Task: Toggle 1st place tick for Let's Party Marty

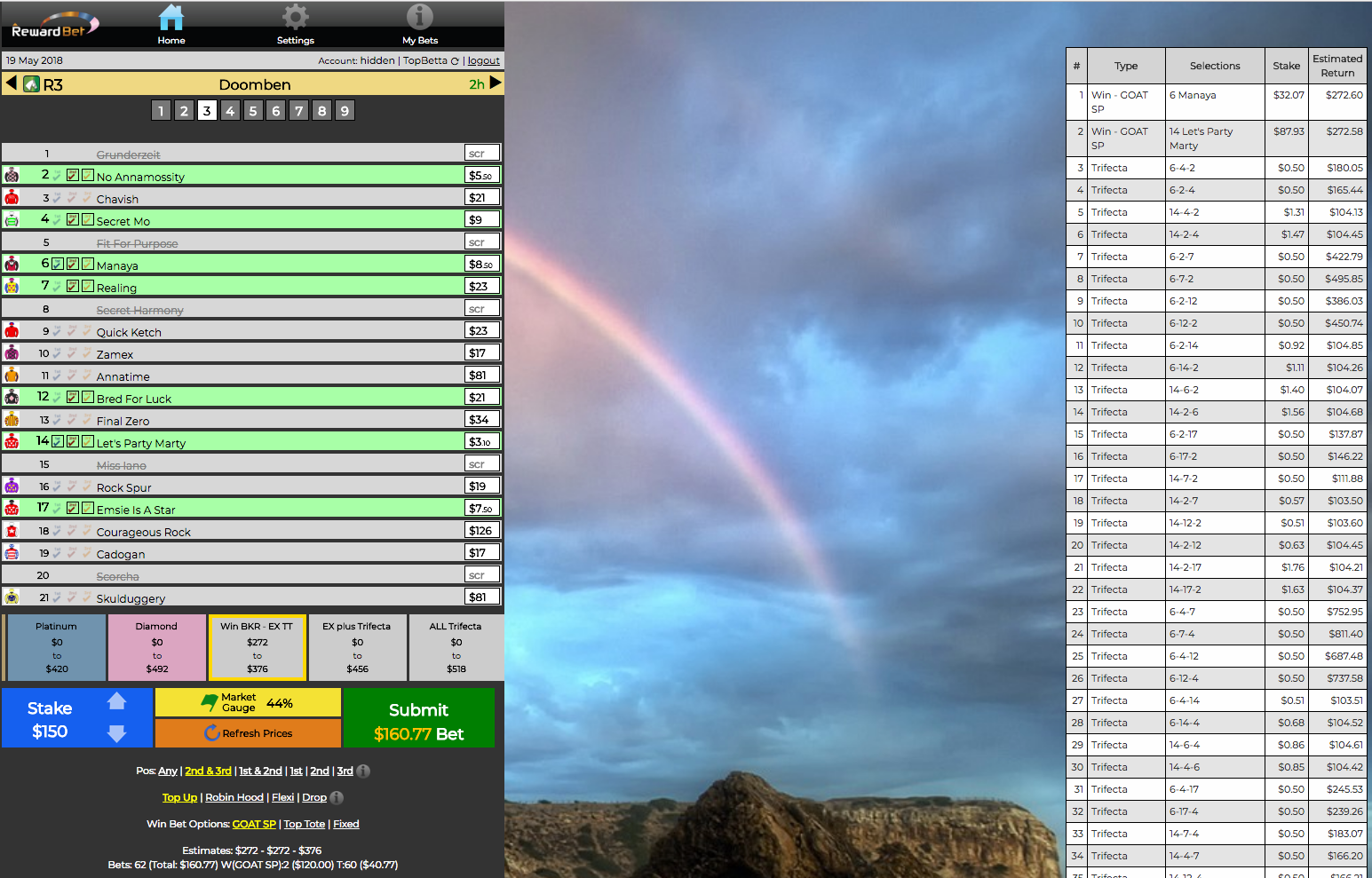Action: pyautogui.click(x=58, y=441)
